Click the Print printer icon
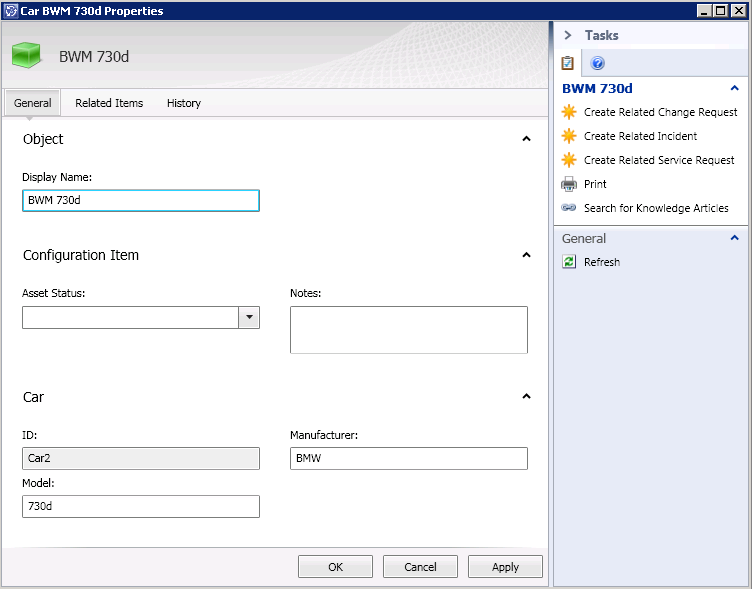Screen dimensions: 752x589 (569, 184)
